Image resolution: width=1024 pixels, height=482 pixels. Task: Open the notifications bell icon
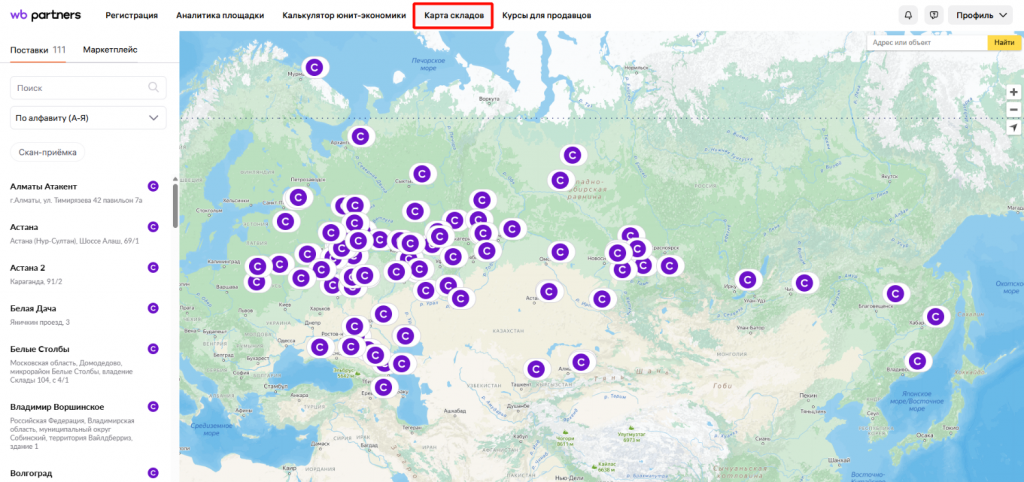[x=908, y=16]
